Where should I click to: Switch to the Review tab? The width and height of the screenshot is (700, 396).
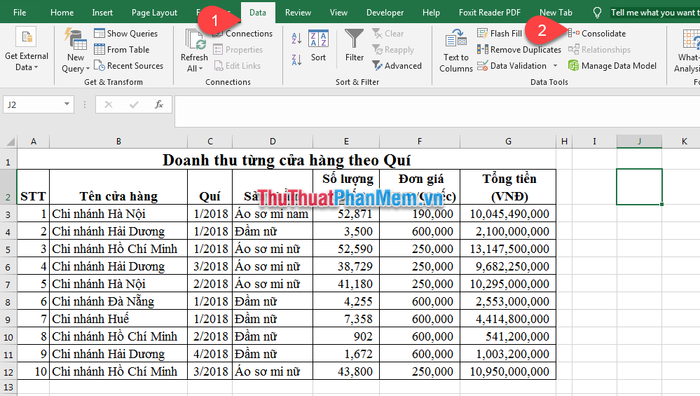298,13
